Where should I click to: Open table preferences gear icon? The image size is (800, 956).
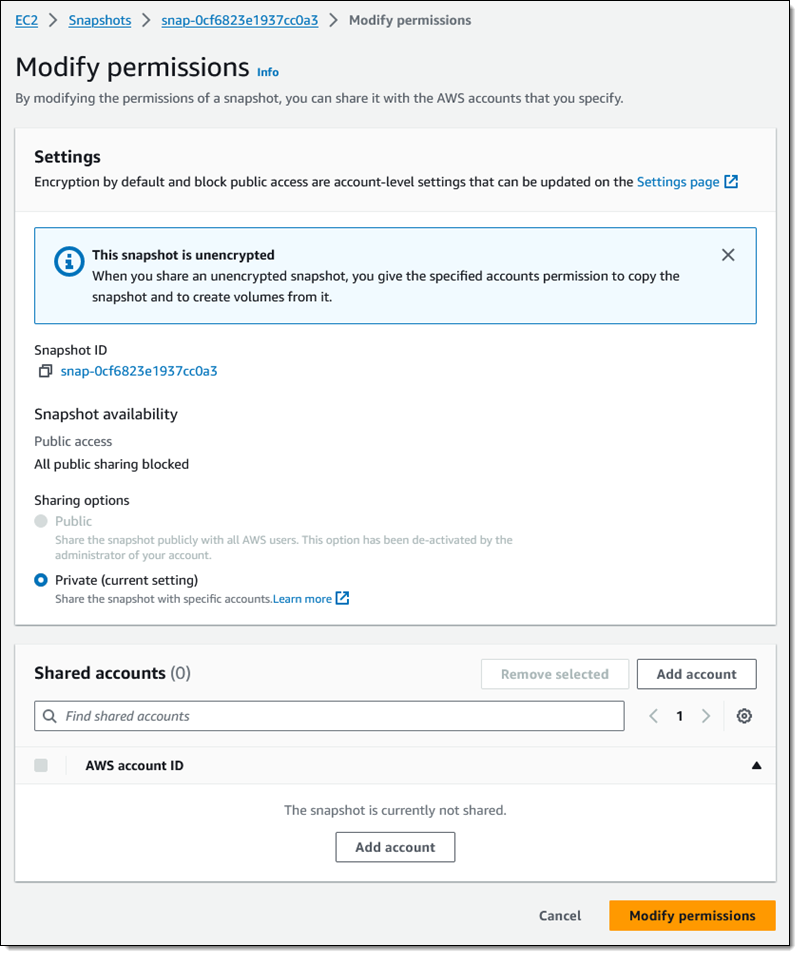tap(744, 716)
